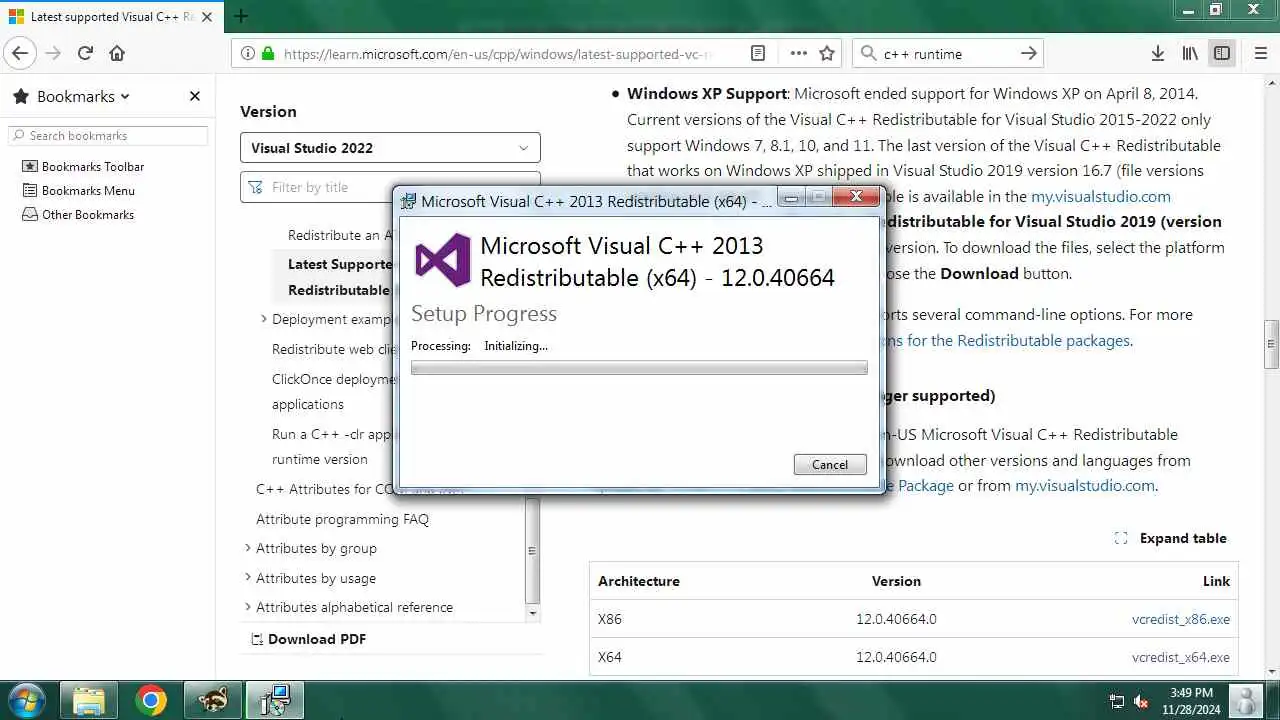Viewport: 1280px width, 720px height.
Task: Open Chrome from the taskbar
Action: point(151,701)
